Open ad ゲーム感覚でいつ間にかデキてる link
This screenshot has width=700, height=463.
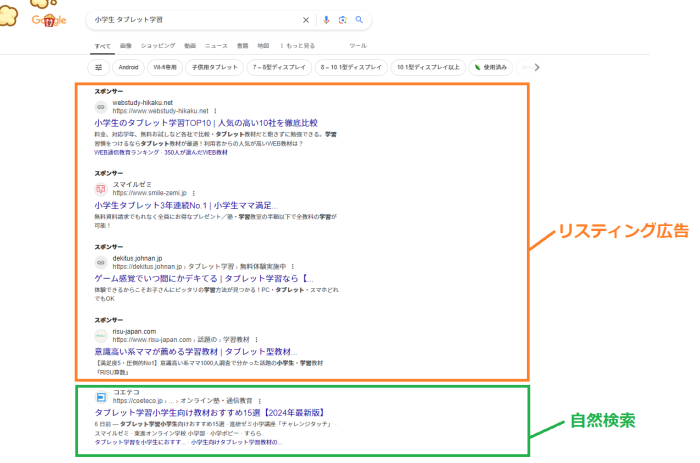click(x=204, y=279)
